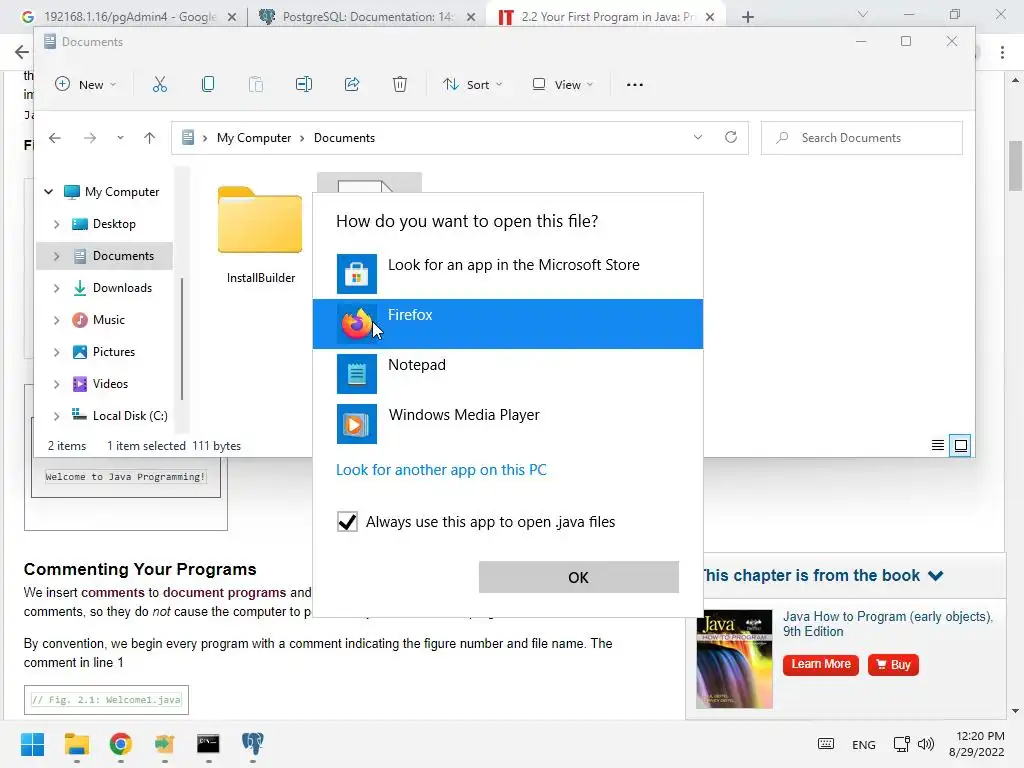Open Java How to Program book link
This screenshot has height=768, width=1024.
[888, 624]
